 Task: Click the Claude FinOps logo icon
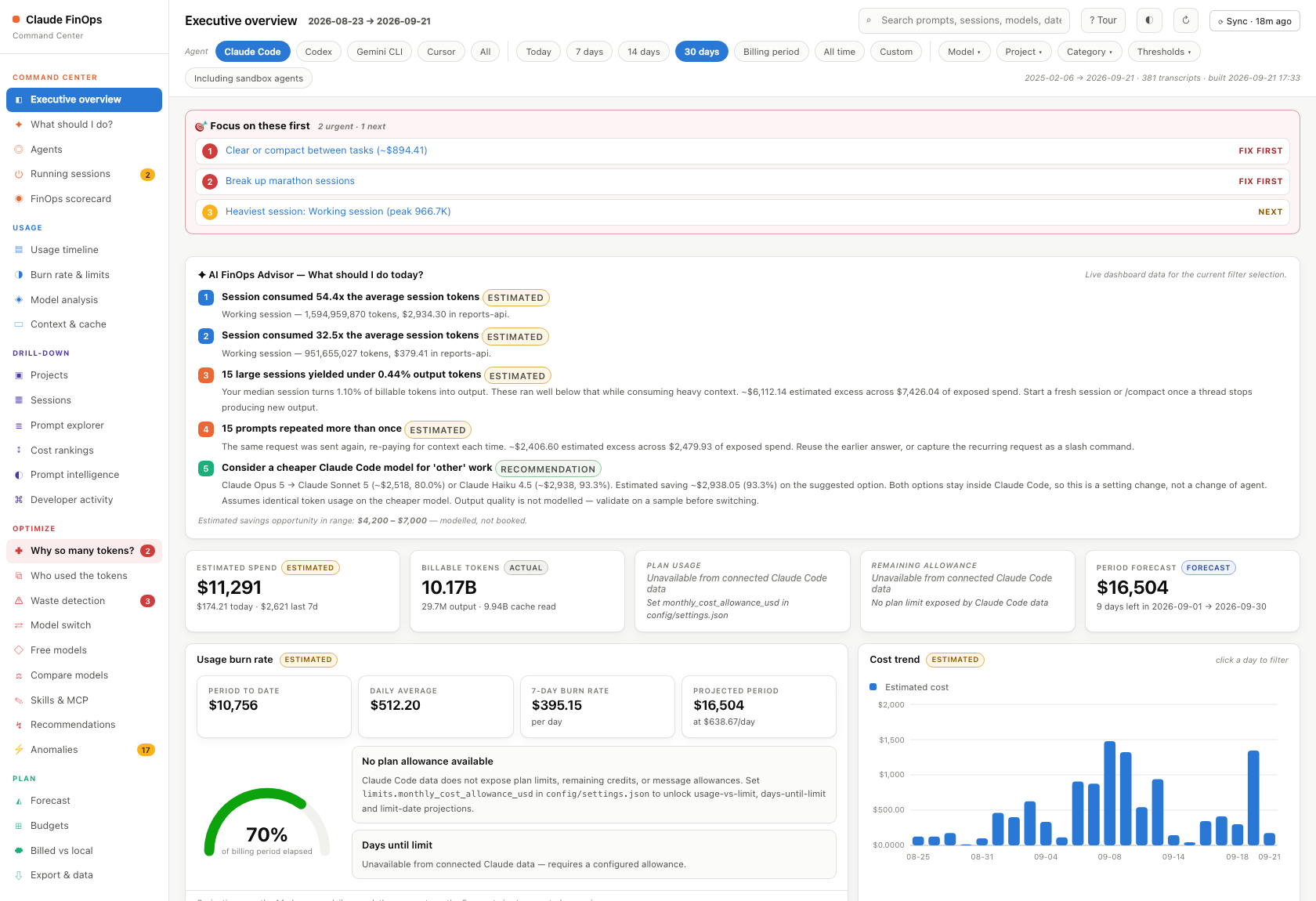16,20
